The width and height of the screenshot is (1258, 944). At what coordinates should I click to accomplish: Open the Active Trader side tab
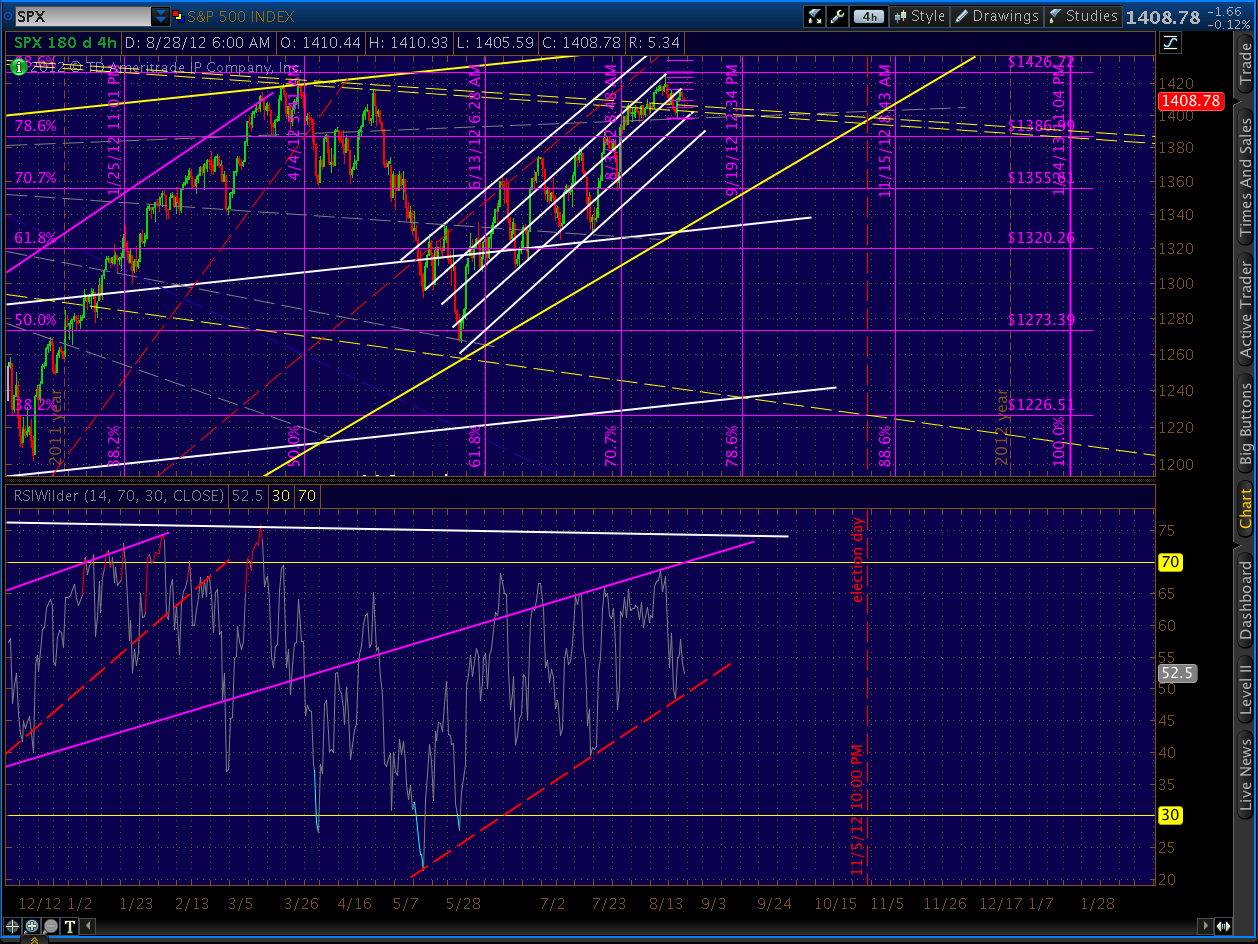pyautogui.click(x=1246, y=310)
